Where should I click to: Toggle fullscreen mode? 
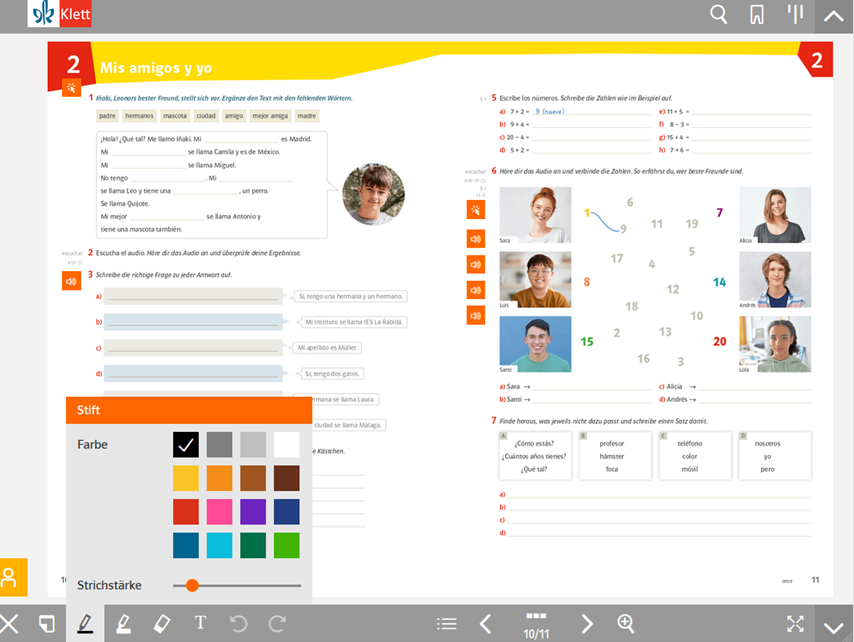coord(795,624)
